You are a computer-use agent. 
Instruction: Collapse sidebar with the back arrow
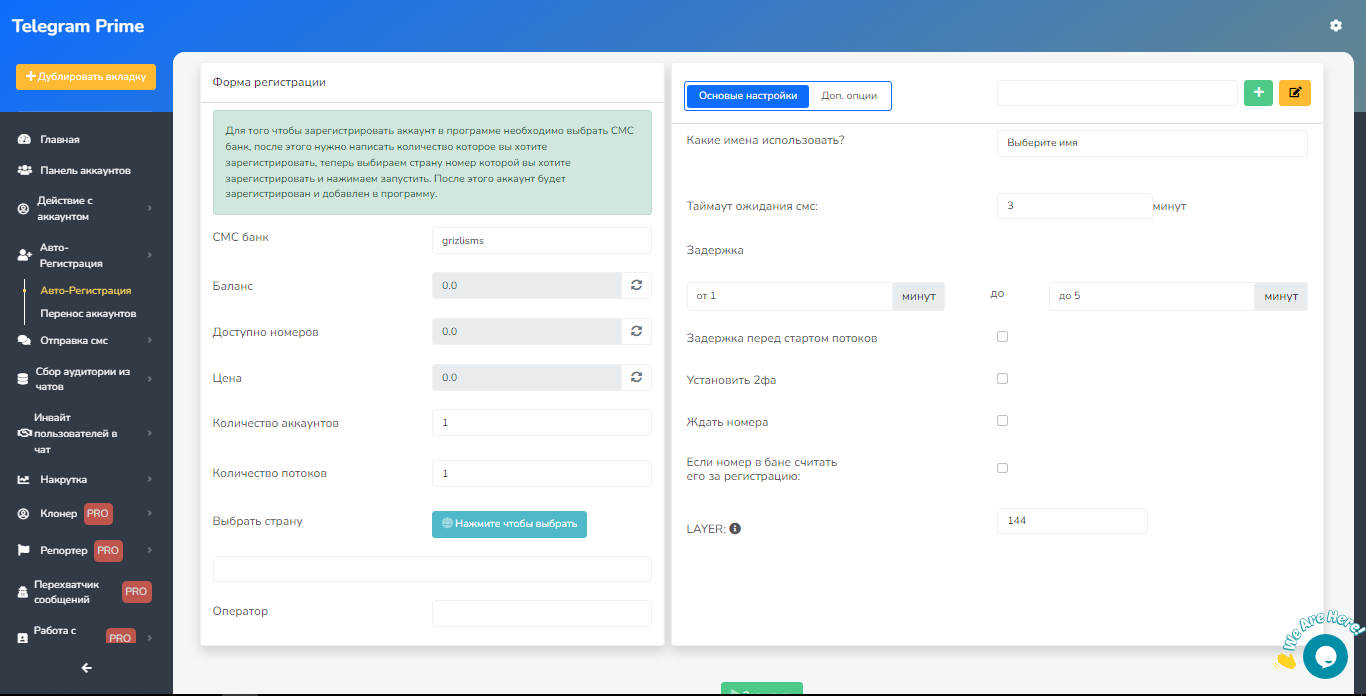[86, 668]
